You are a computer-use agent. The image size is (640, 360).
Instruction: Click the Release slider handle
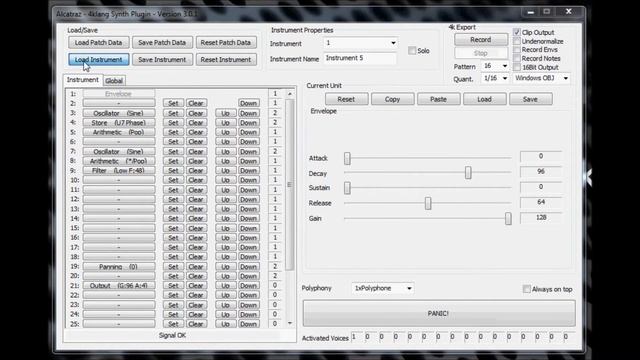(428, 203)
